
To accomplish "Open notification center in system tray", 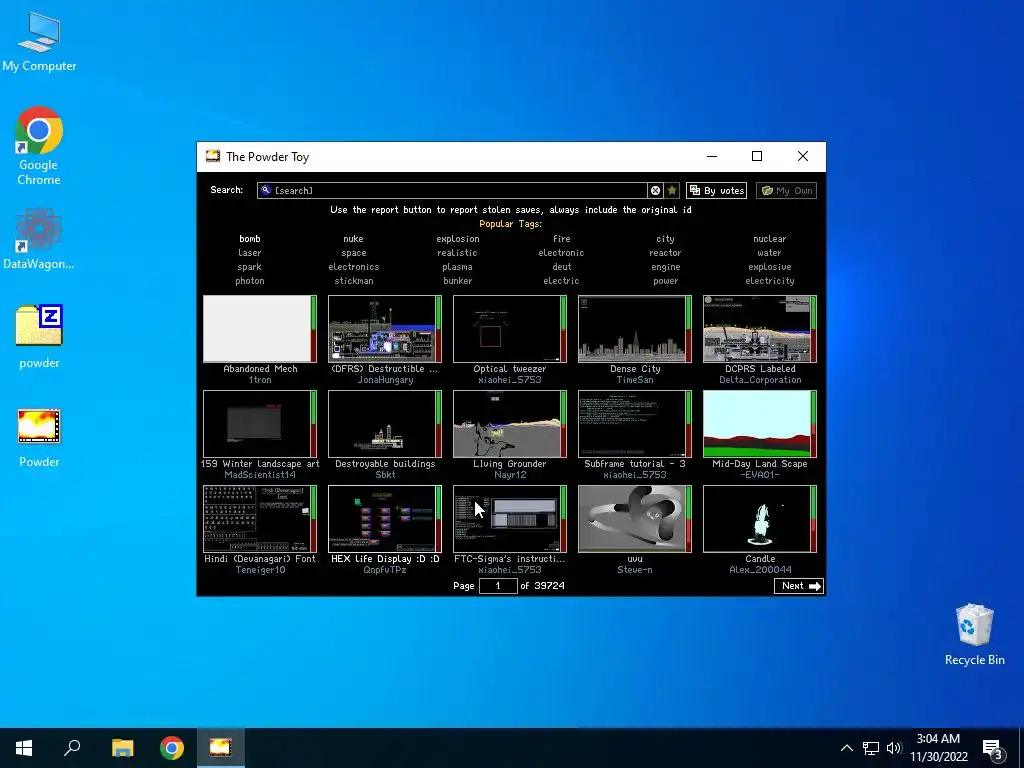I will (x=993, y=748).
